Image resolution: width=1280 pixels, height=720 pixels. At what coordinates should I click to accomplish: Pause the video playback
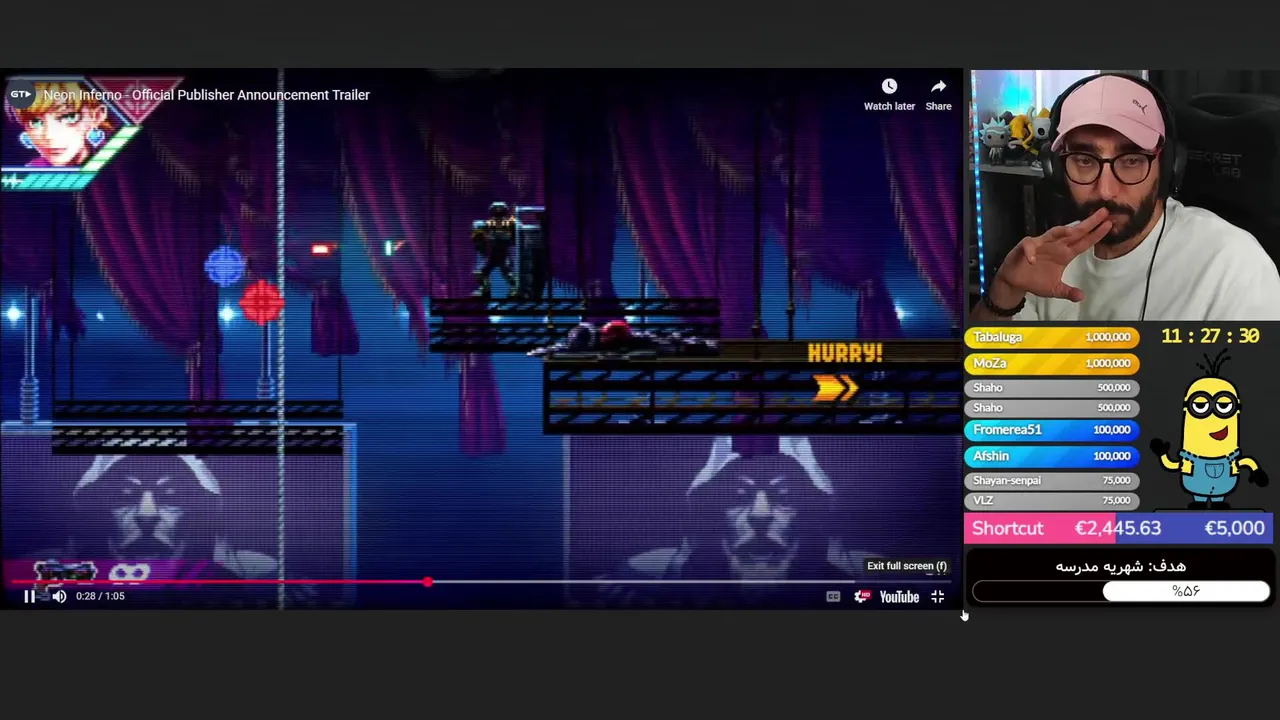click(x=30, y=597)
